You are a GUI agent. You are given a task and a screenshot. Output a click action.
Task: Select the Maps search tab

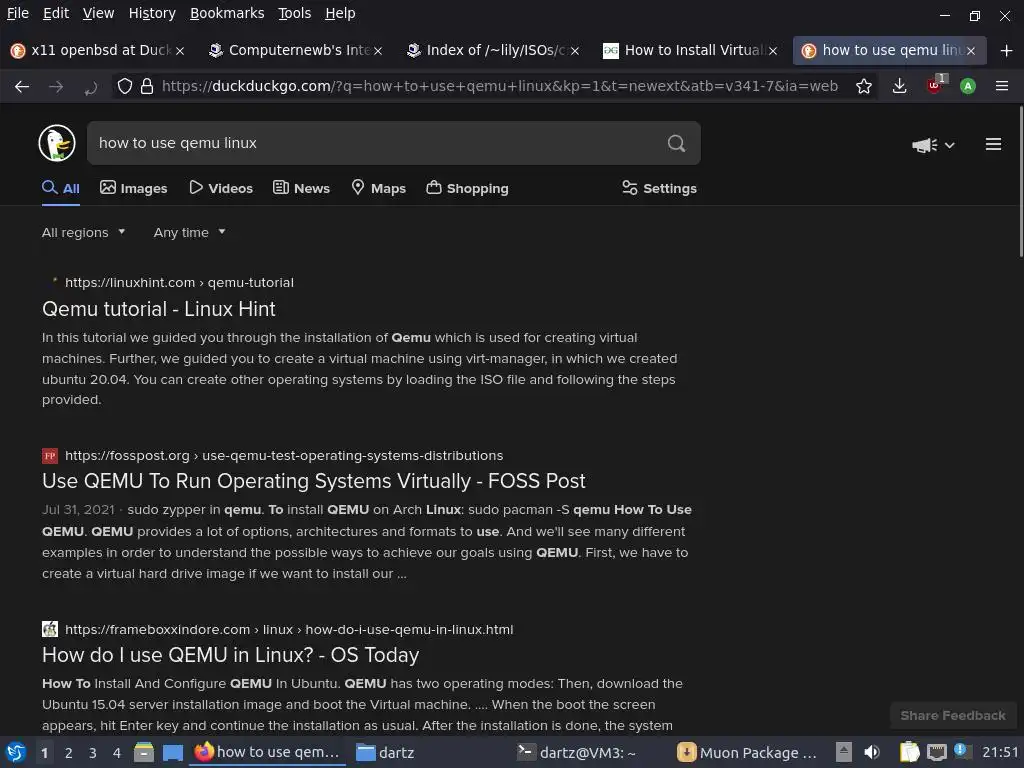click(378, 188)
